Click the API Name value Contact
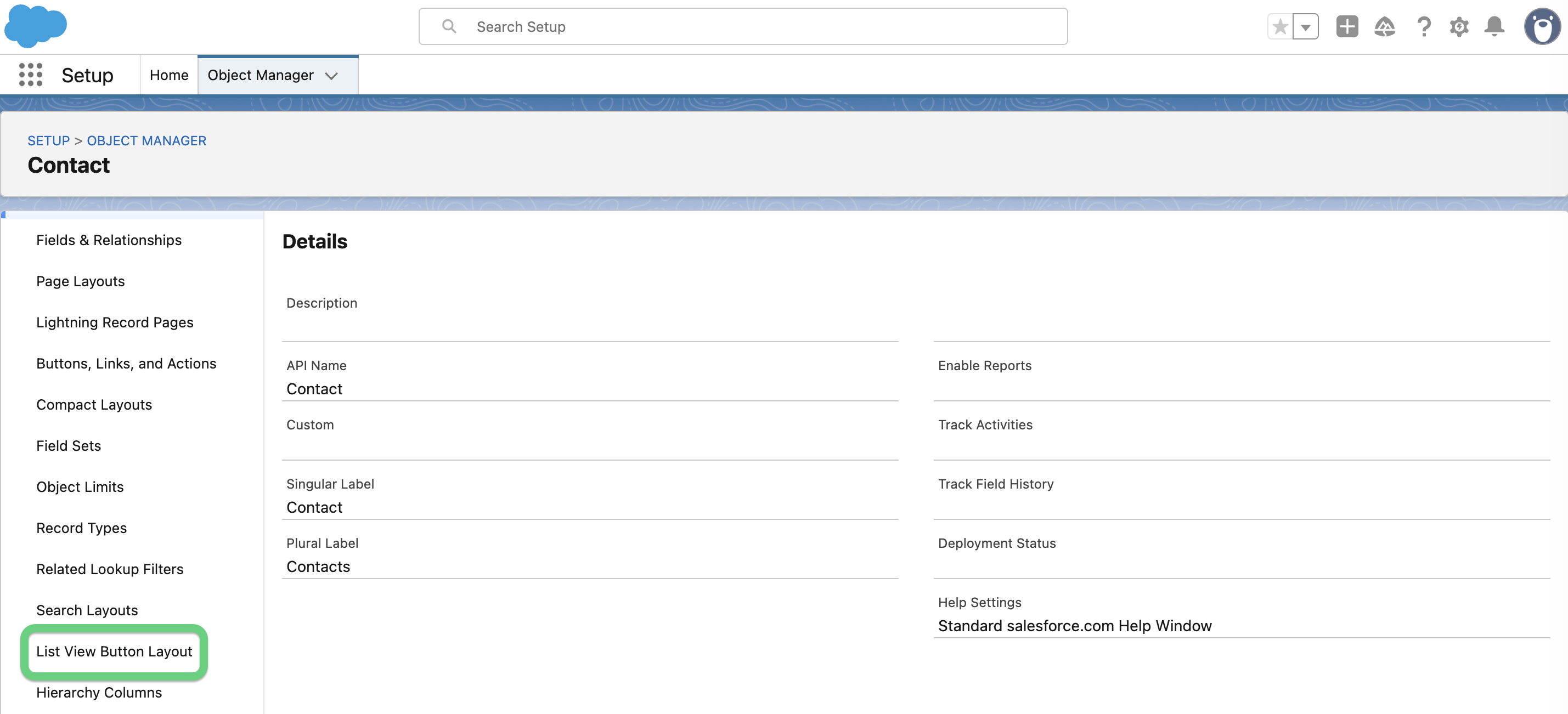1568x714 pixels. (314, 389)
